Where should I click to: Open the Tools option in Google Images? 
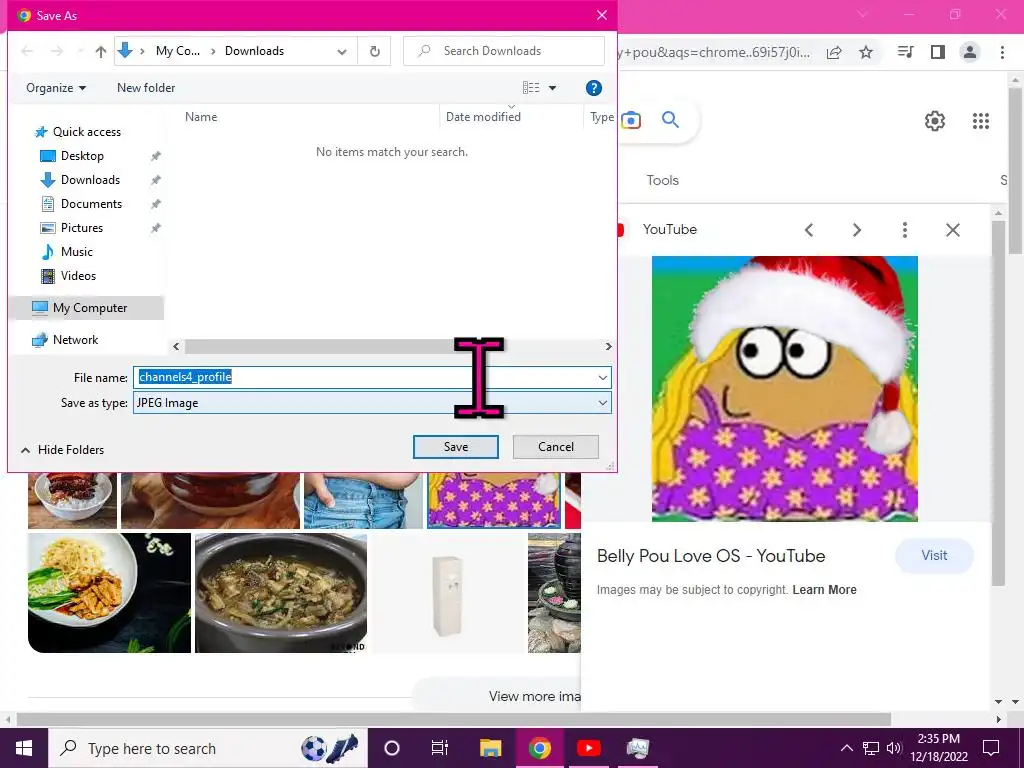point(662,180)
